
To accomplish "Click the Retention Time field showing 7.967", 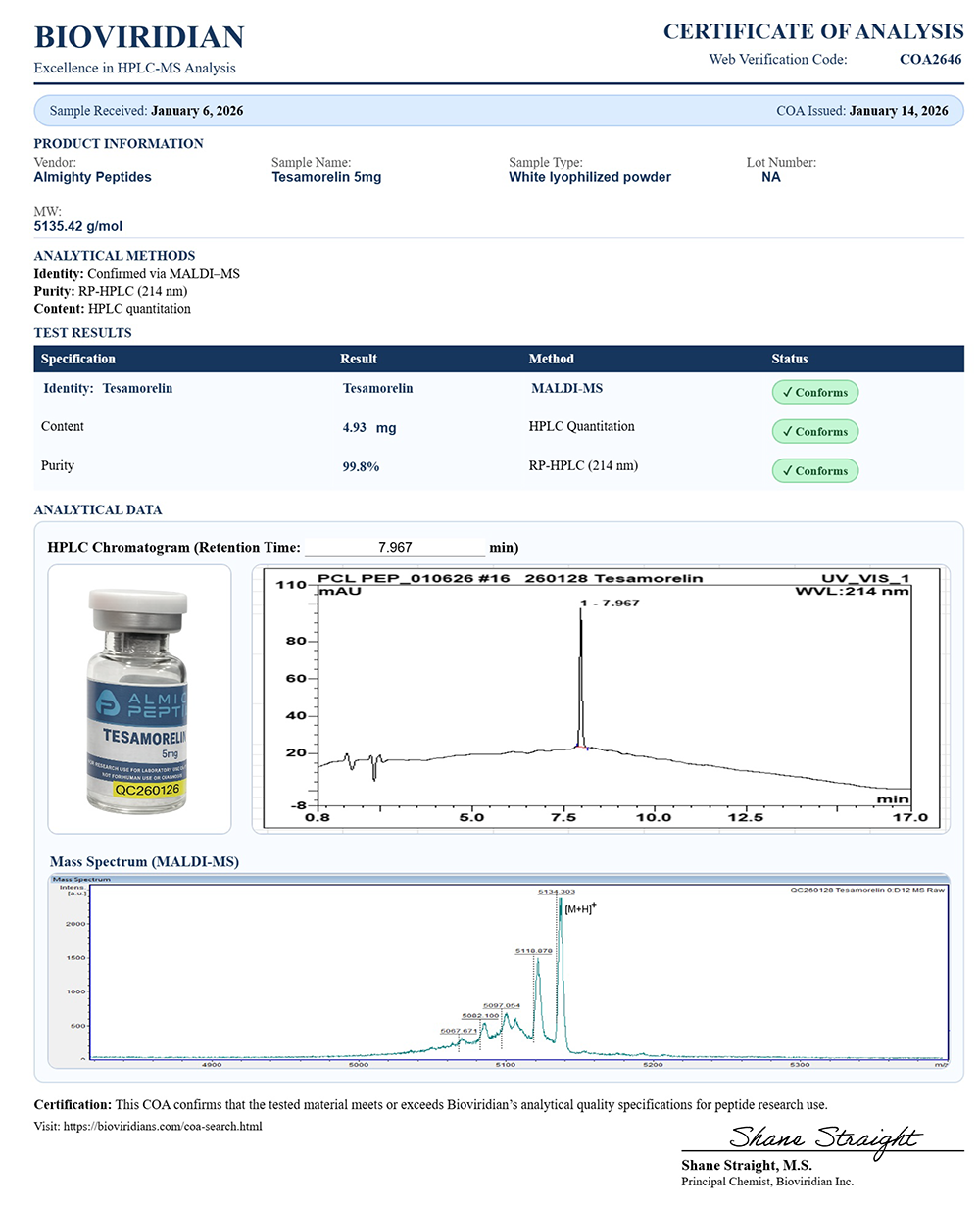I will click(x=395, y=548).
